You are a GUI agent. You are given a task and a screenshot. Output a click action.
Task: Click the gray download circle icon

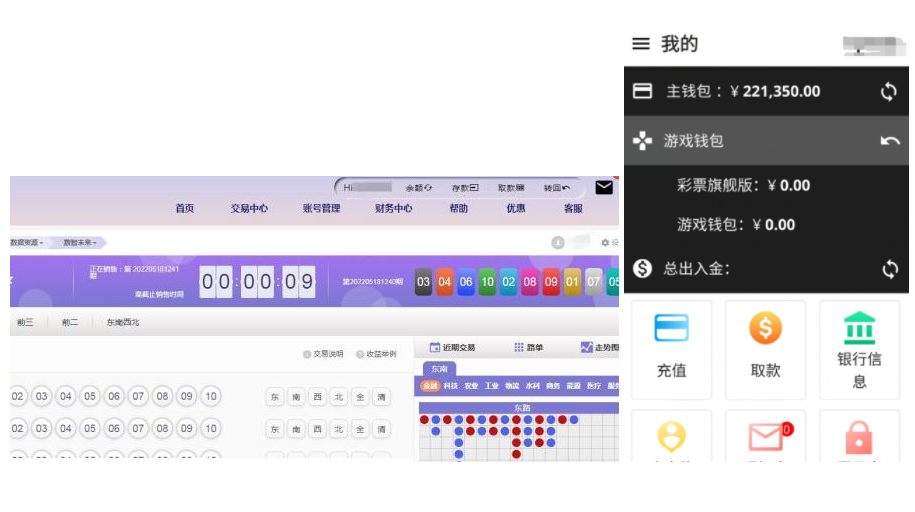(558, 243)
